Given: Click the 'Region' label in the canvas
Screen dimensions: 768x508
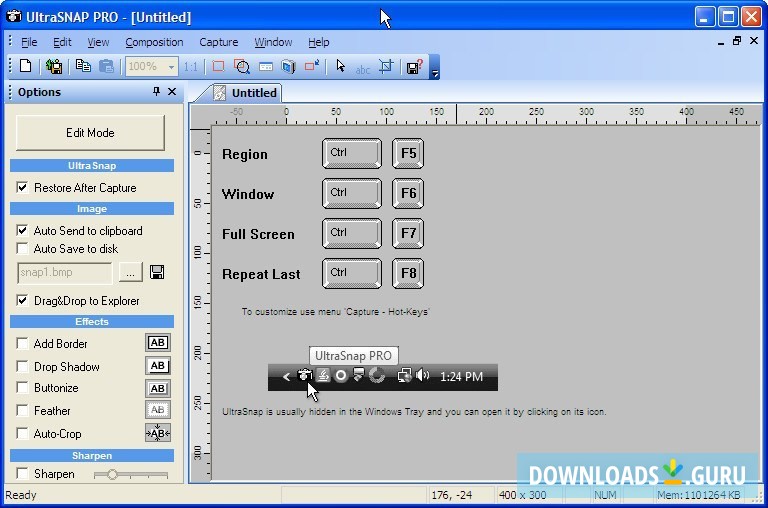Looking at the screenshot, I should click(x=245, y=154).
